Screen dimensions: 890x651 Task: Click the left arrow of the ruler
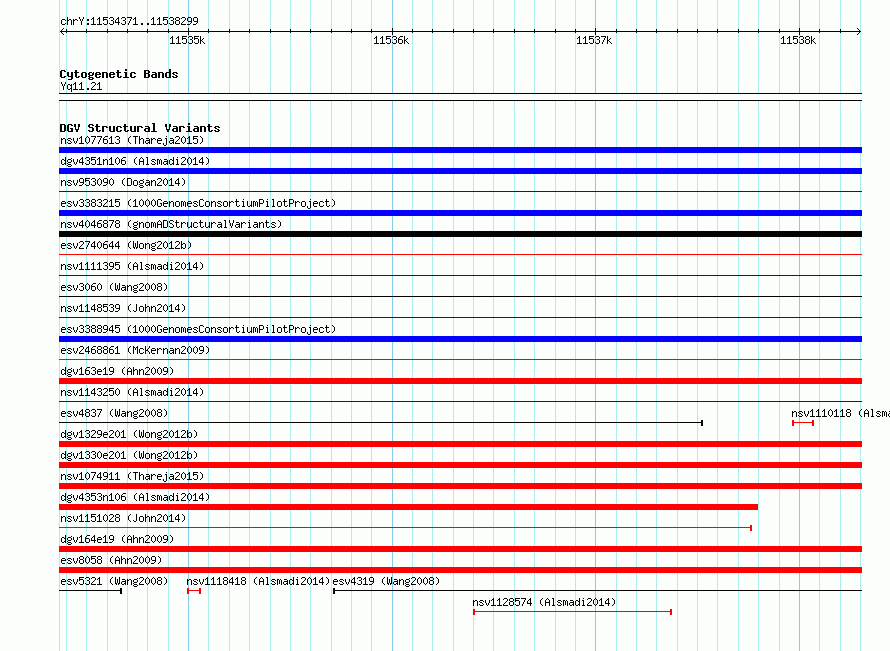[63, 31]
